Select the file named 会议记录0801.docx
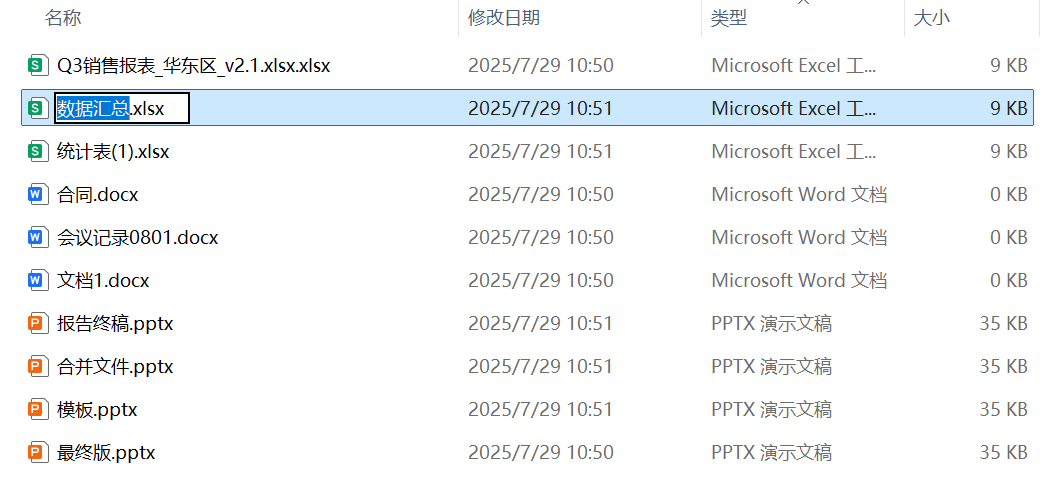Viewport: 1055px width, 481px height. (x=138, y=238)
